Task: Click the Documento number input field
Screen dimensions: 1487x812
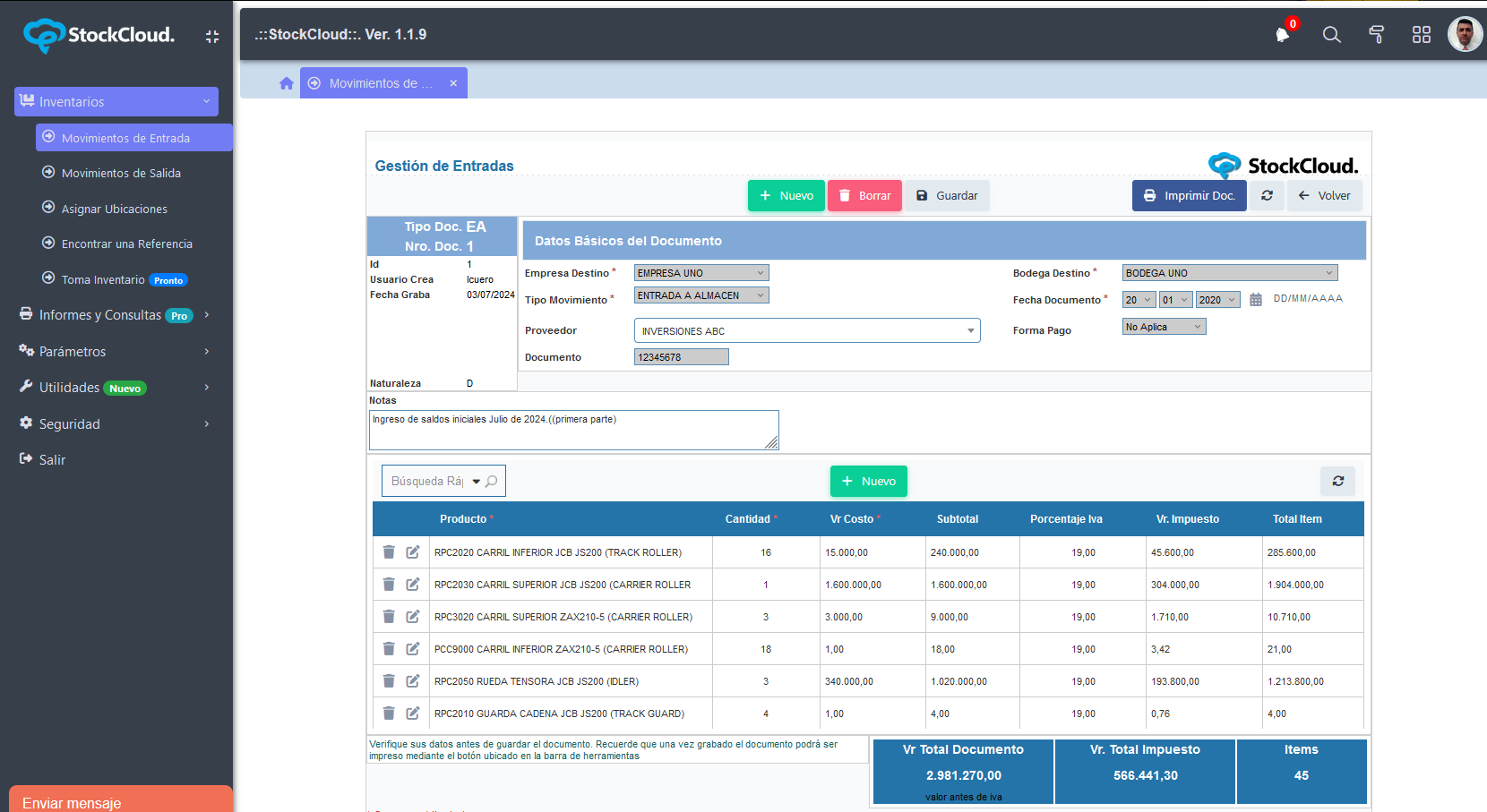Action: (681, 357)
